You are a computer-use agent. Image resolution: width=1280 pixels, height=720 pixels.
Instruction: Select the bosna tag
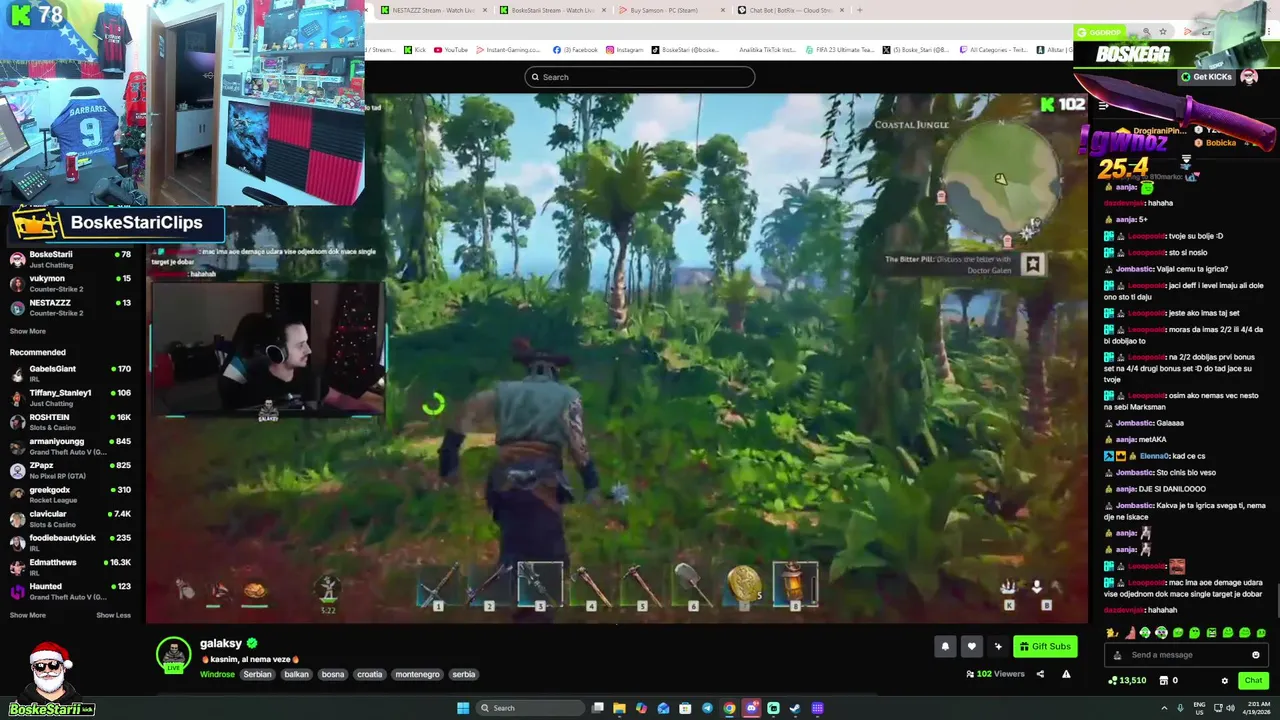(x=333, y=674)
